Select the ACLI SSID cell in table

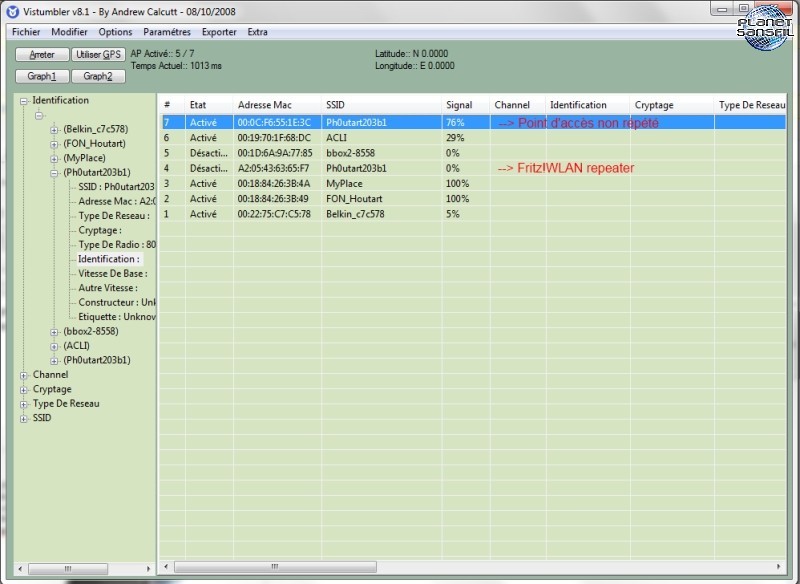pos(336,138)
